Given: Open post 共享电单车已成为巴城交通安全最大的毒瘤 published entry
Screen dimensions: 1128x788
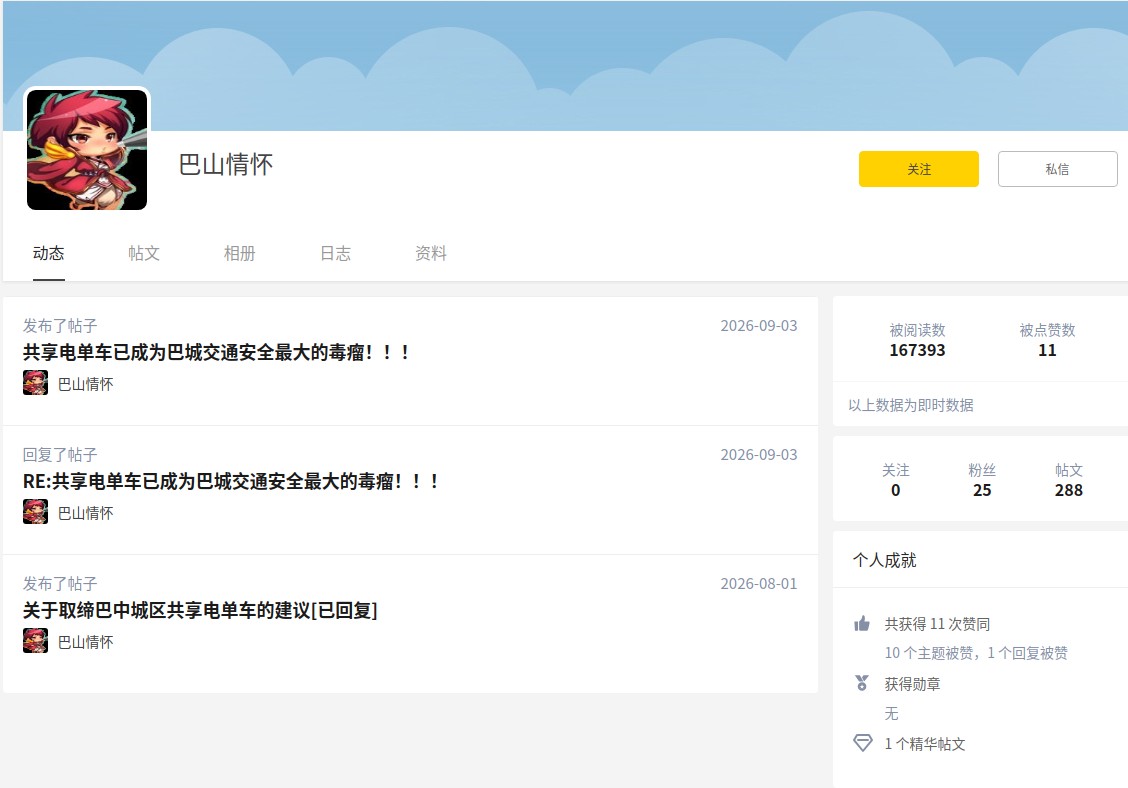Looking at the screenshot, I should tap(217, 353).
